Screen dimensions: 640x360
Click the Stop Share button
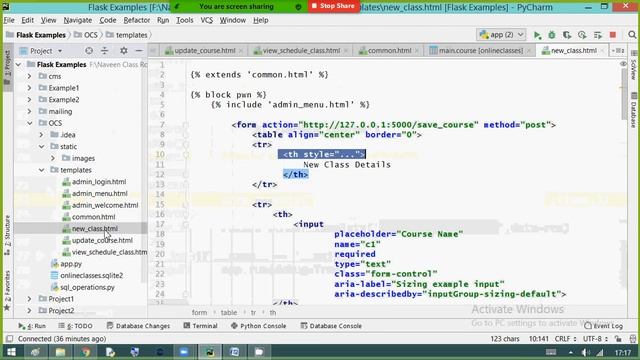click(333, 6)
